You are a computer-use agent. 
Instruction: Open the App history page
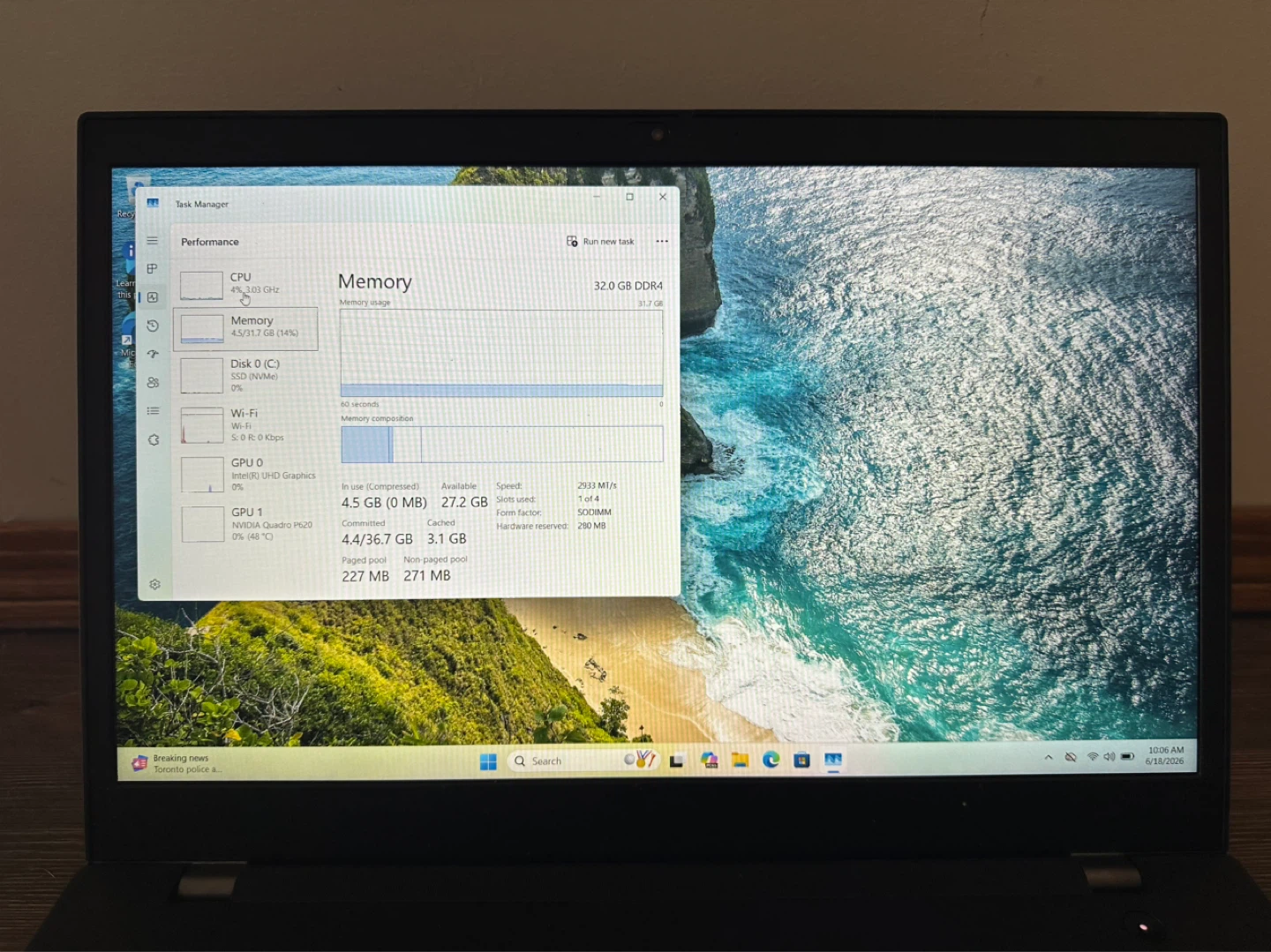click(153, 326)
